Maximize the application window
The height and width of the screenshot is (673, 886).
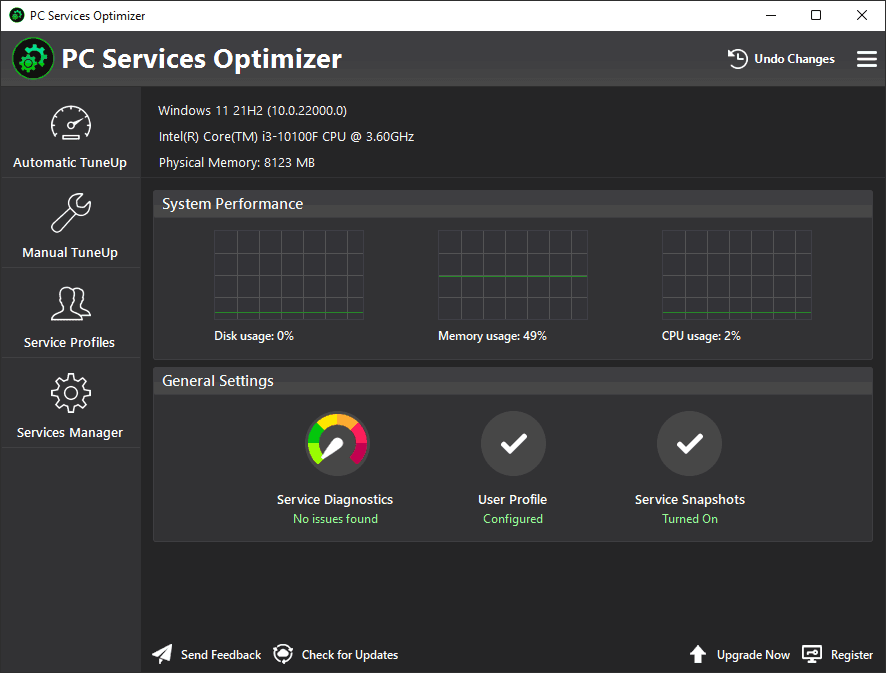816,15
